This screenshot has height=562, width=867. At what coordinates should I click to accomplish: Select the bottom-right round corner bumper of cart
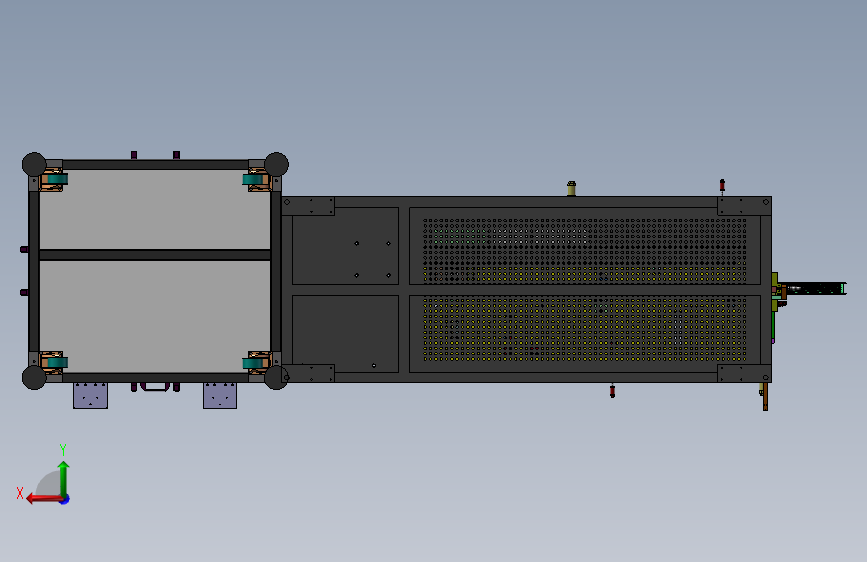[x=276, y=378]
